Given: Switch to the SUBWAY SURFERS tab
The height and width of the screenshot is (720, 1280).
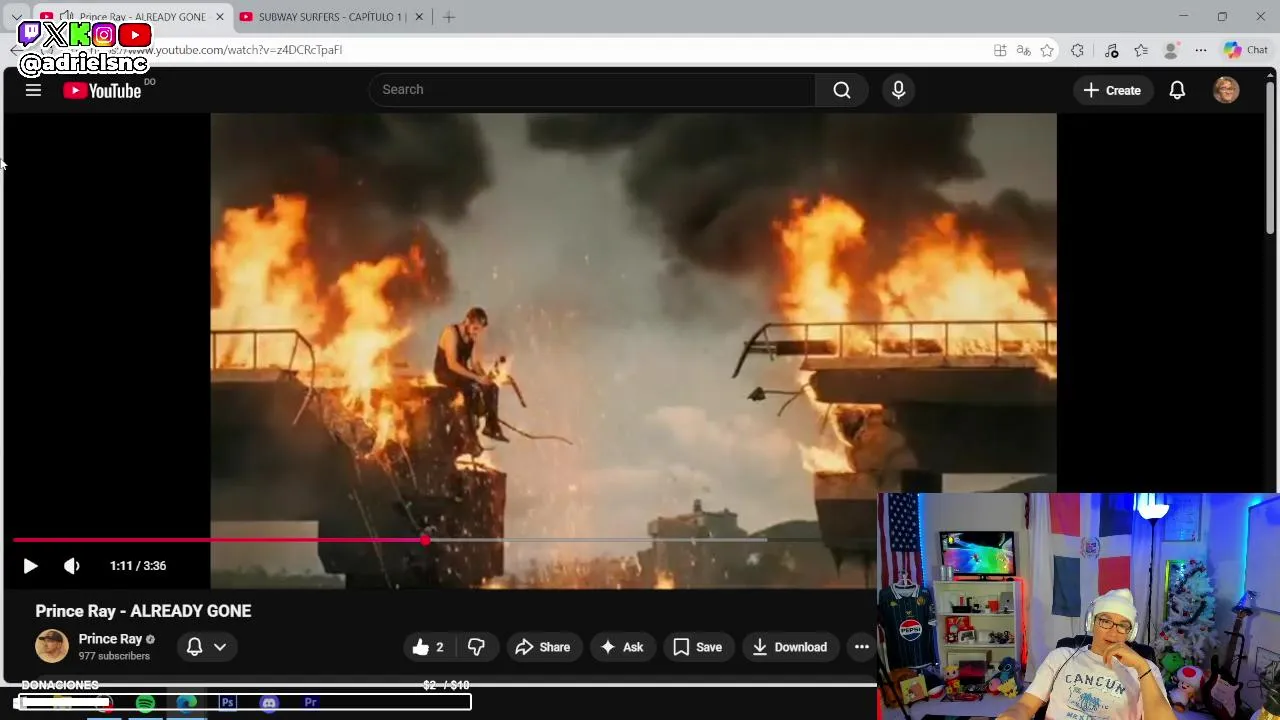Looking at the screenshot, I should [330, 17].
